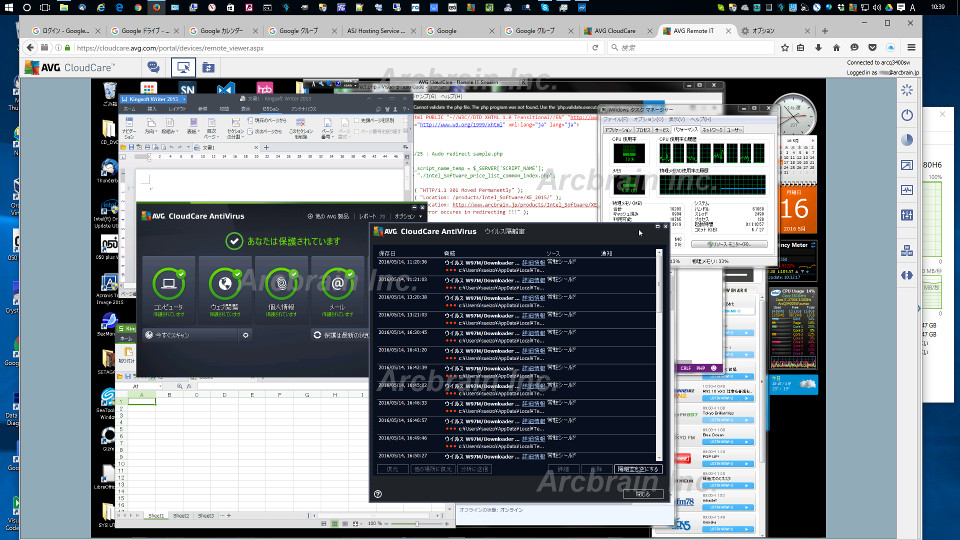Click the help icon in Virus Vault
Image resolution: width=960 pixels, height=540 pixels.
coord(378,494)
